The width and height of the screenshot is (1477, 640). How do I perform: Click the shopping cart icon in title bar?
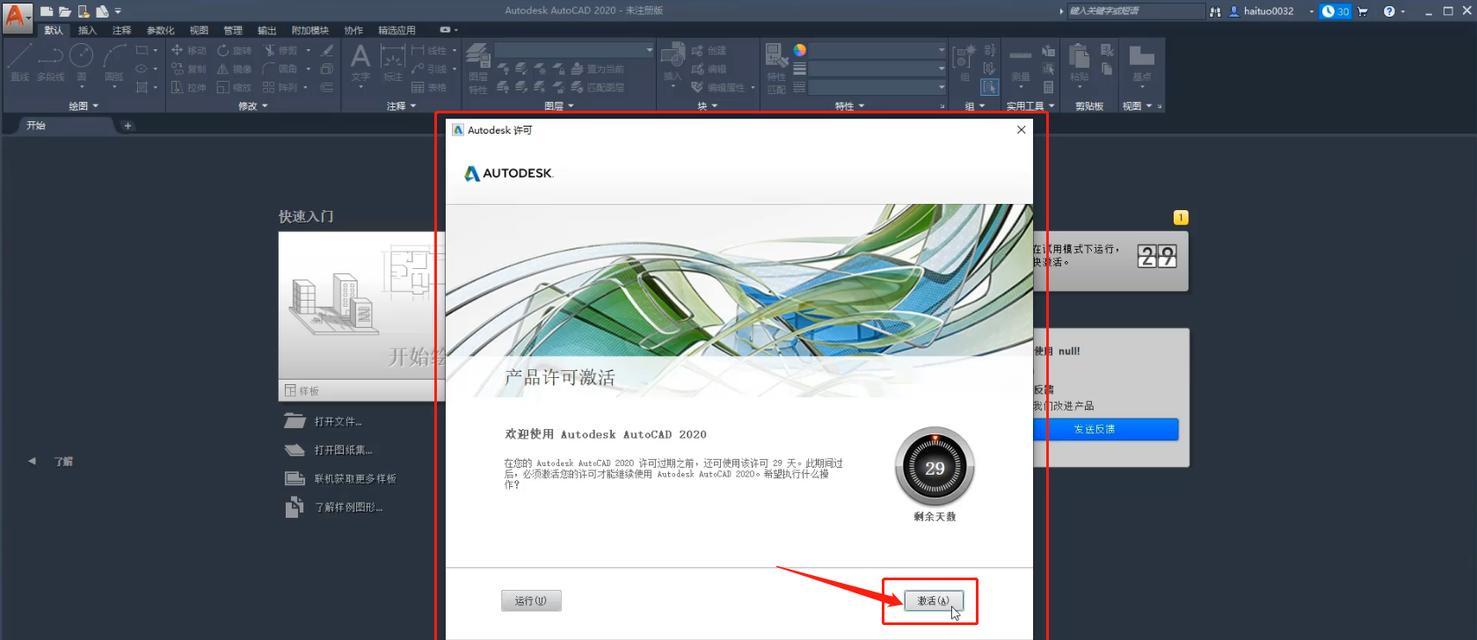point(1362,11)
